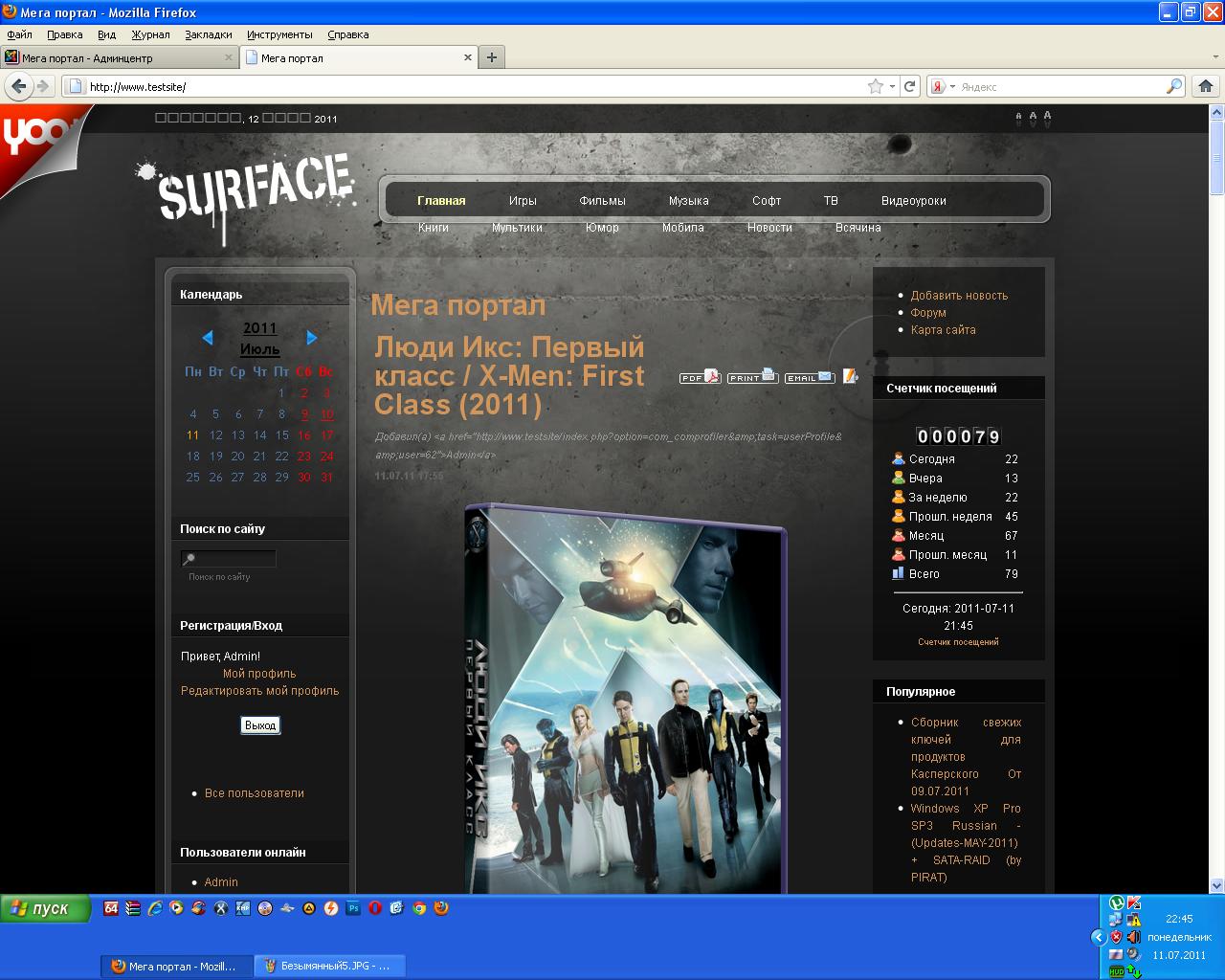This screenshot has height=980, width=1225.
Task: Open the Новости navigation link
Action: click(769, 228)
